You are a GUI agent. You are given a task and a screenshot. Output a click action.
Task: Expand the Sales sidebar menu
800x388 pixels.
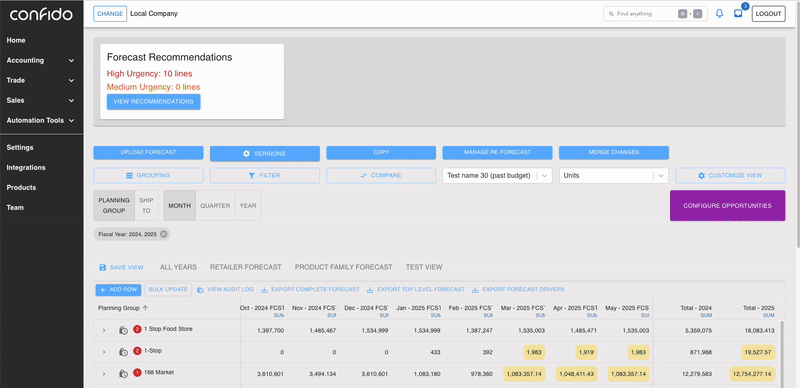tap(41, 101)
